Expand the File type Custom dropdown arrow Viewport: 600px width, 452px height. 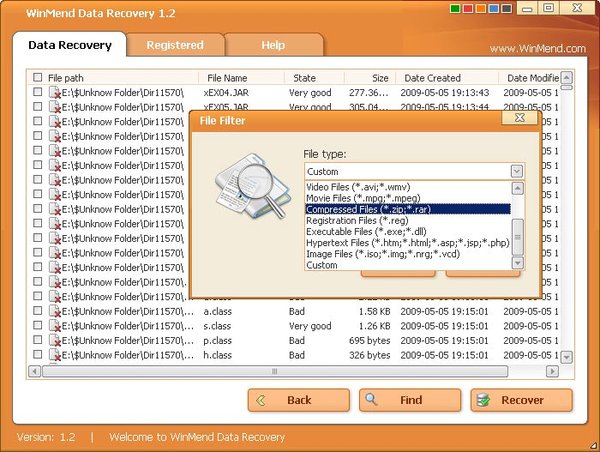click(x=517, y=171)
